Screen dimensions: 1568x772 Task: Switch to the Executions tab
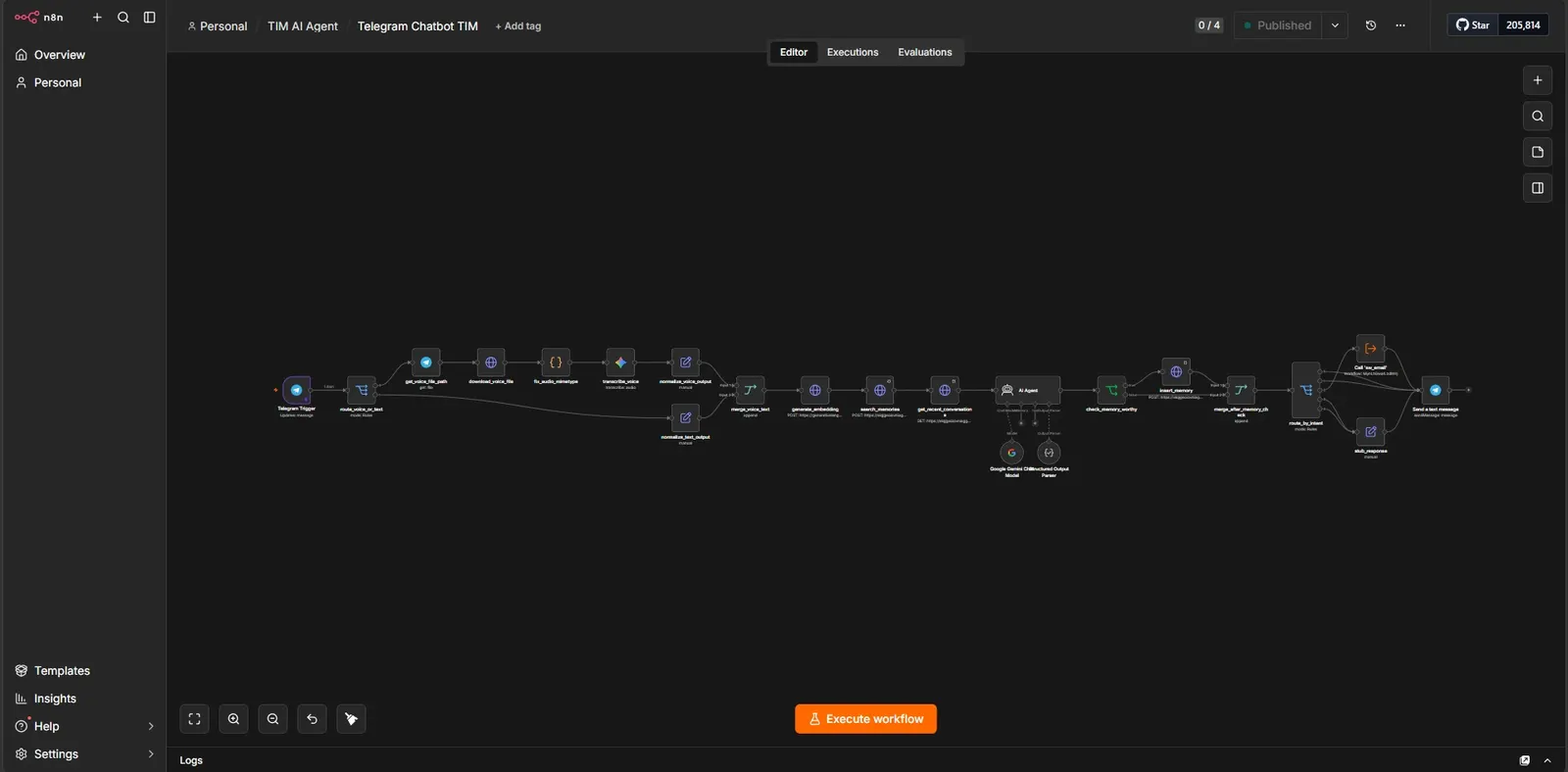click(x=853, y=53)
